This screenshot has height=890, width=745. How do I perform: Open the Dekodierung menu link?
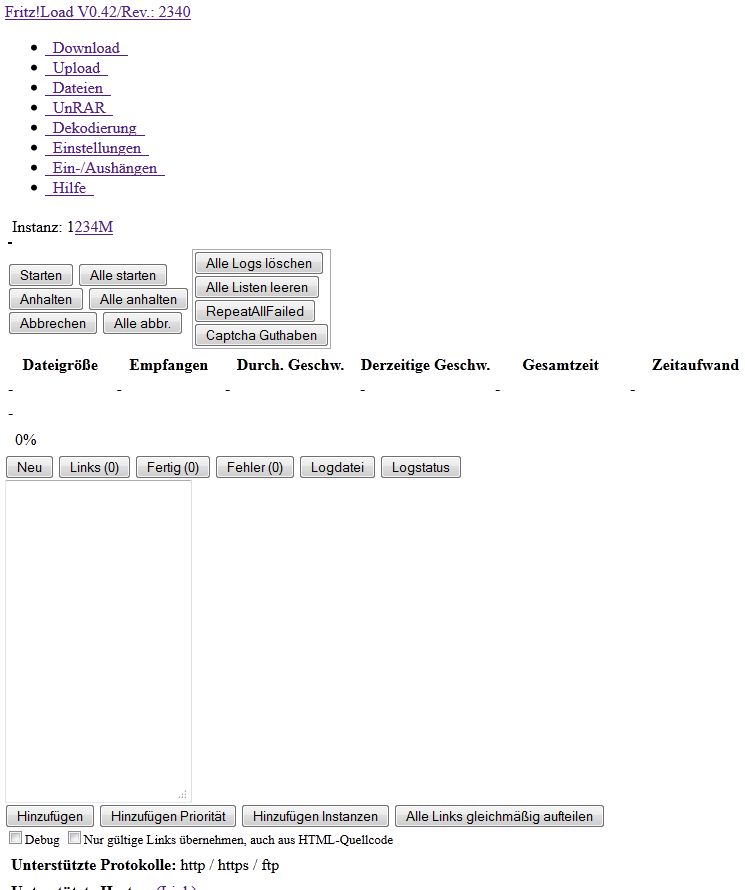coord(95,128)
